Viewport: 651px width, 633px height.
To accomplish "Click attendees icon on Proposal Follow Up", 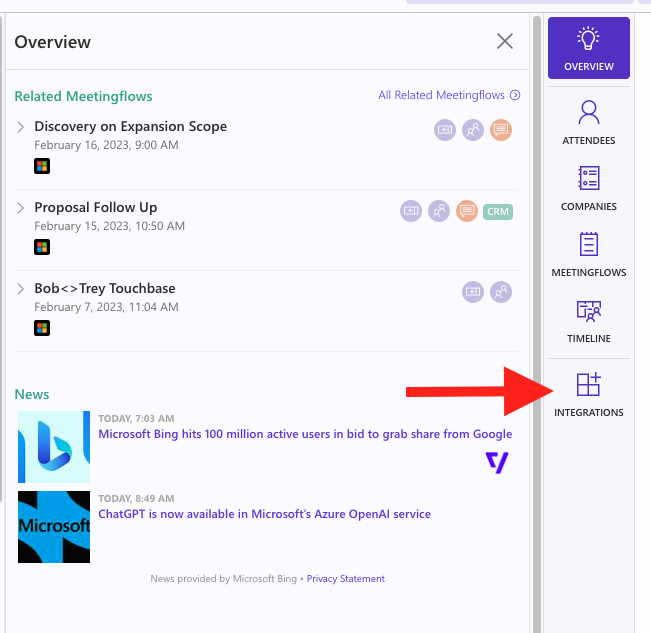I will coord(439,211).
